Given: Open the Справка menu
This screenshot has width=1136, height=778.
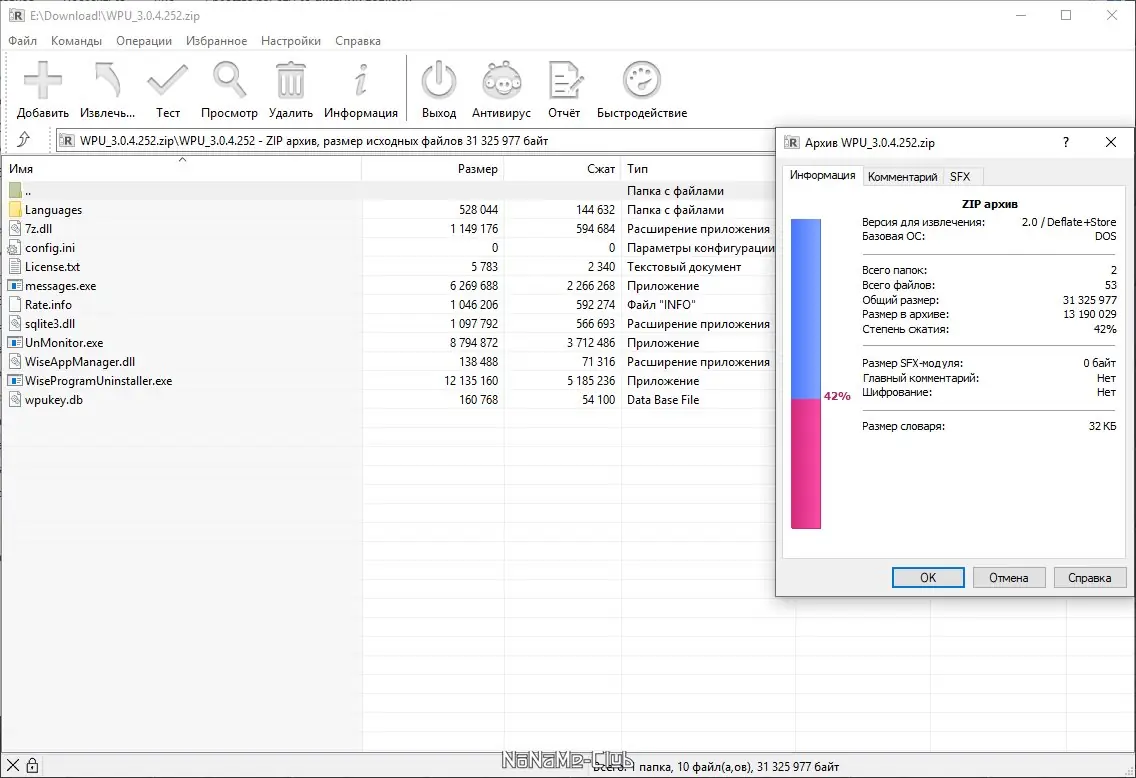Looking at the screenshot, I should 358,41.
